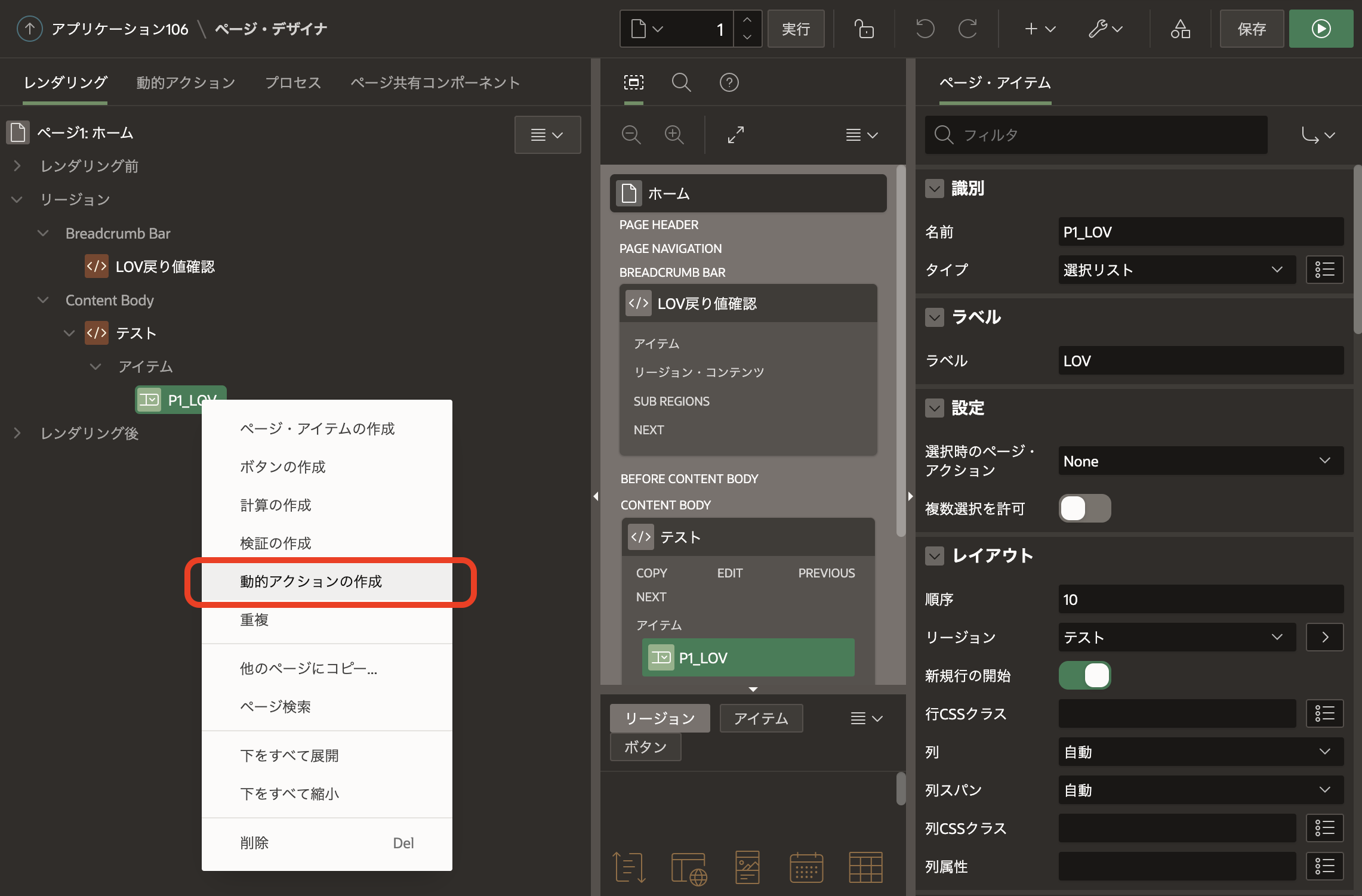This screenshot has height=896, width=1362.
Task: Open the property editor go-to-group menu
Action: pos(1318,135)
